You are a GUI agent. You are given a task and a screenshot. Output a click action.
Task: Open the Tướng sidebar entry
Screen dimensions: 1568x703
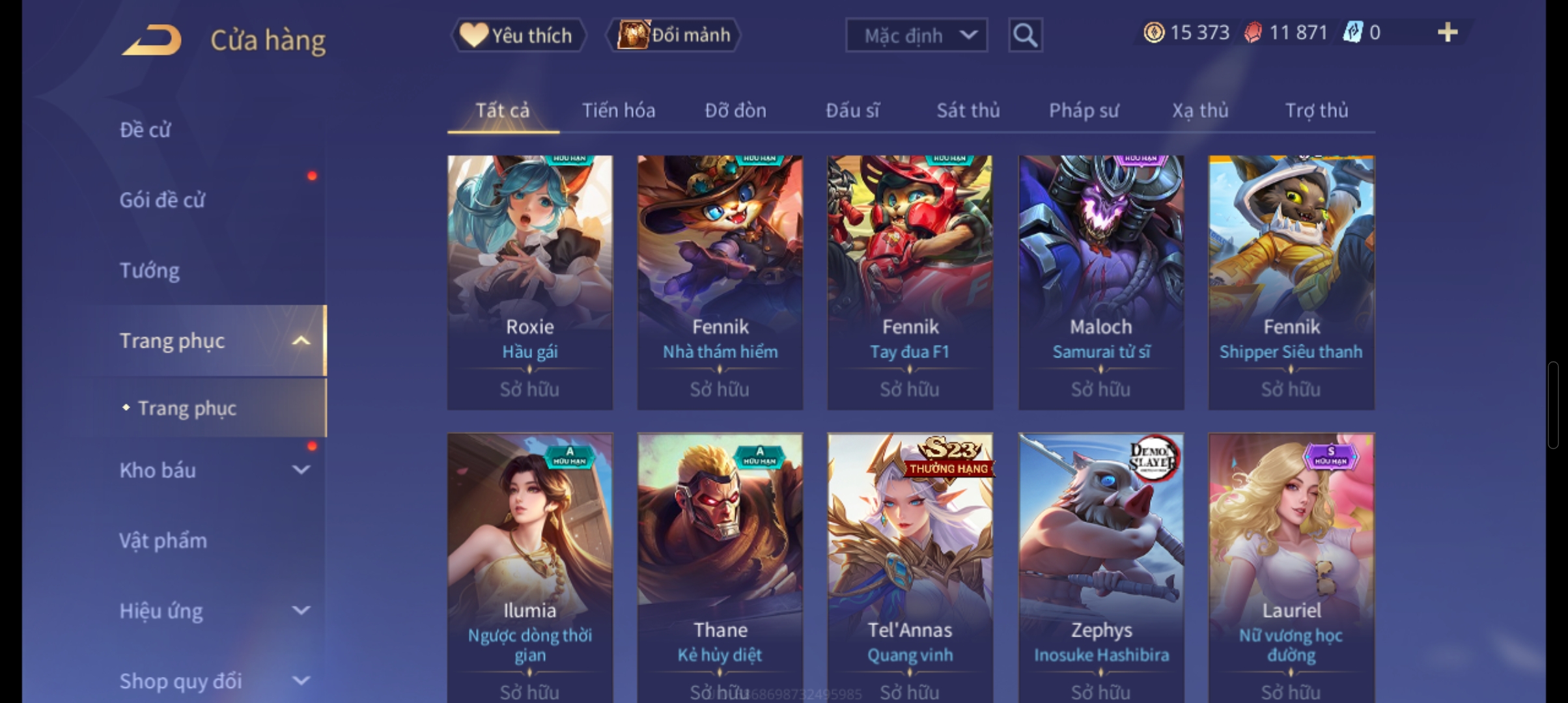click(x=150, y=270)
